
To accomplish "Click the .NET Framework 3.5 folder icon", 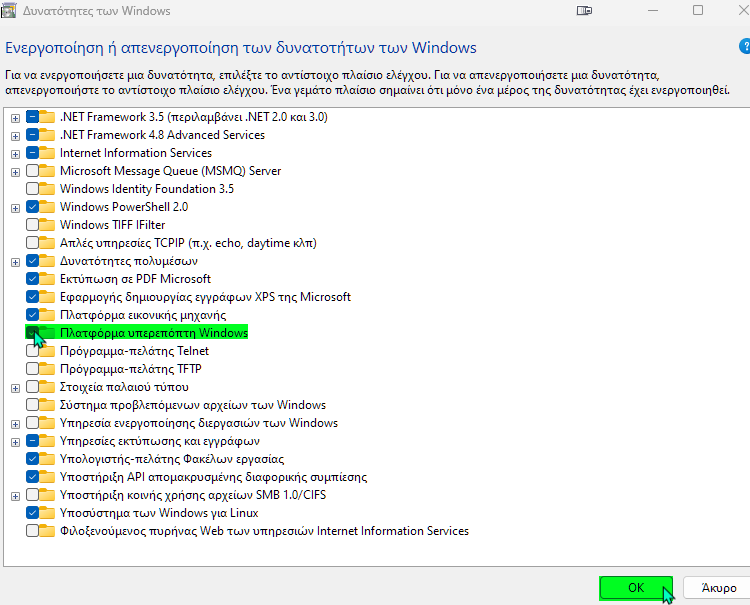I will tap(46, 117).
